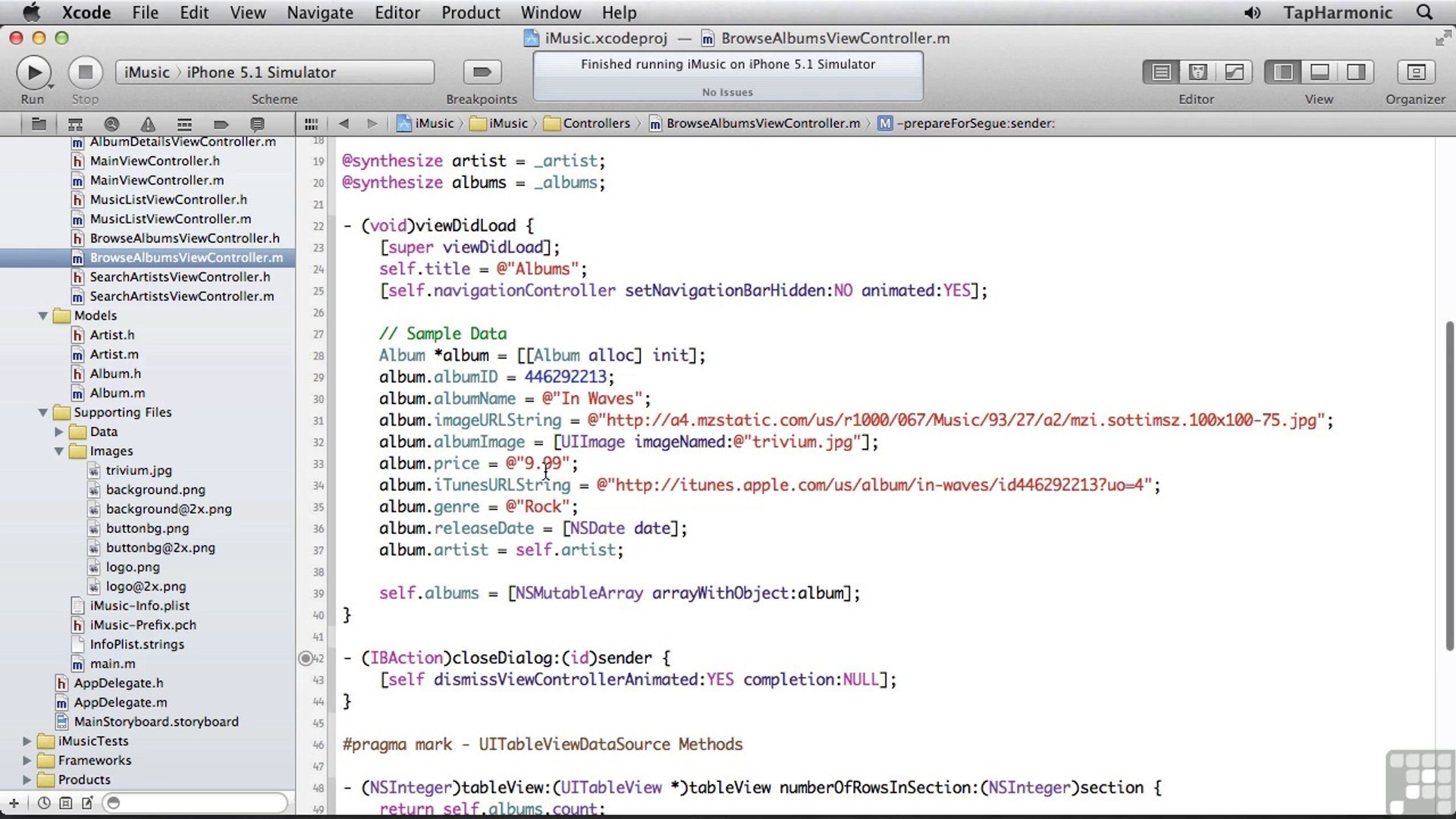Open MainStoryboard.storyboard
The height and width of the screenshot is (819, 1456).
pos(156,722)
